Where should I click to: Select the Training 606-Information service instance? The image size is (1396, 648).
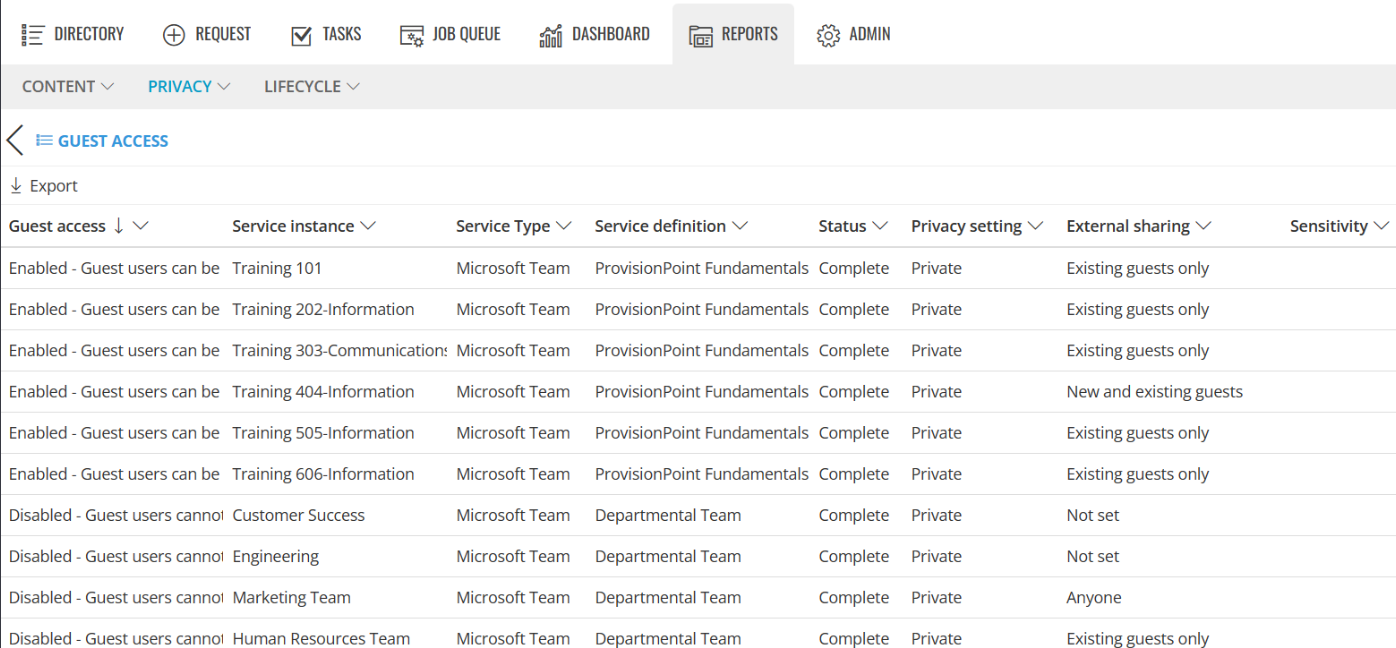323,473
